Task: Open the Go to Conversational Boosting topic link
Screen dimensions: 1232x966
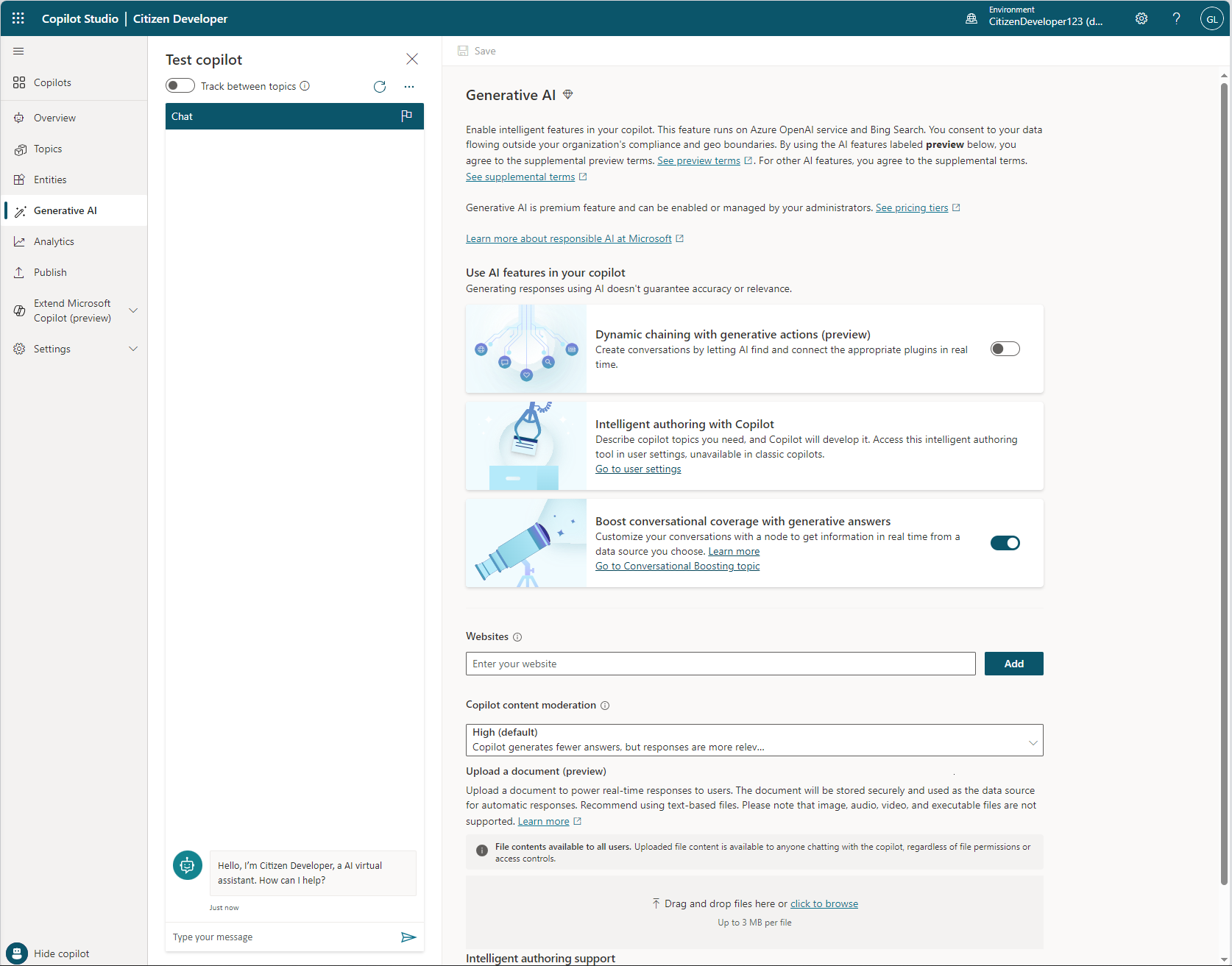Action: click(x=677, y=566)
